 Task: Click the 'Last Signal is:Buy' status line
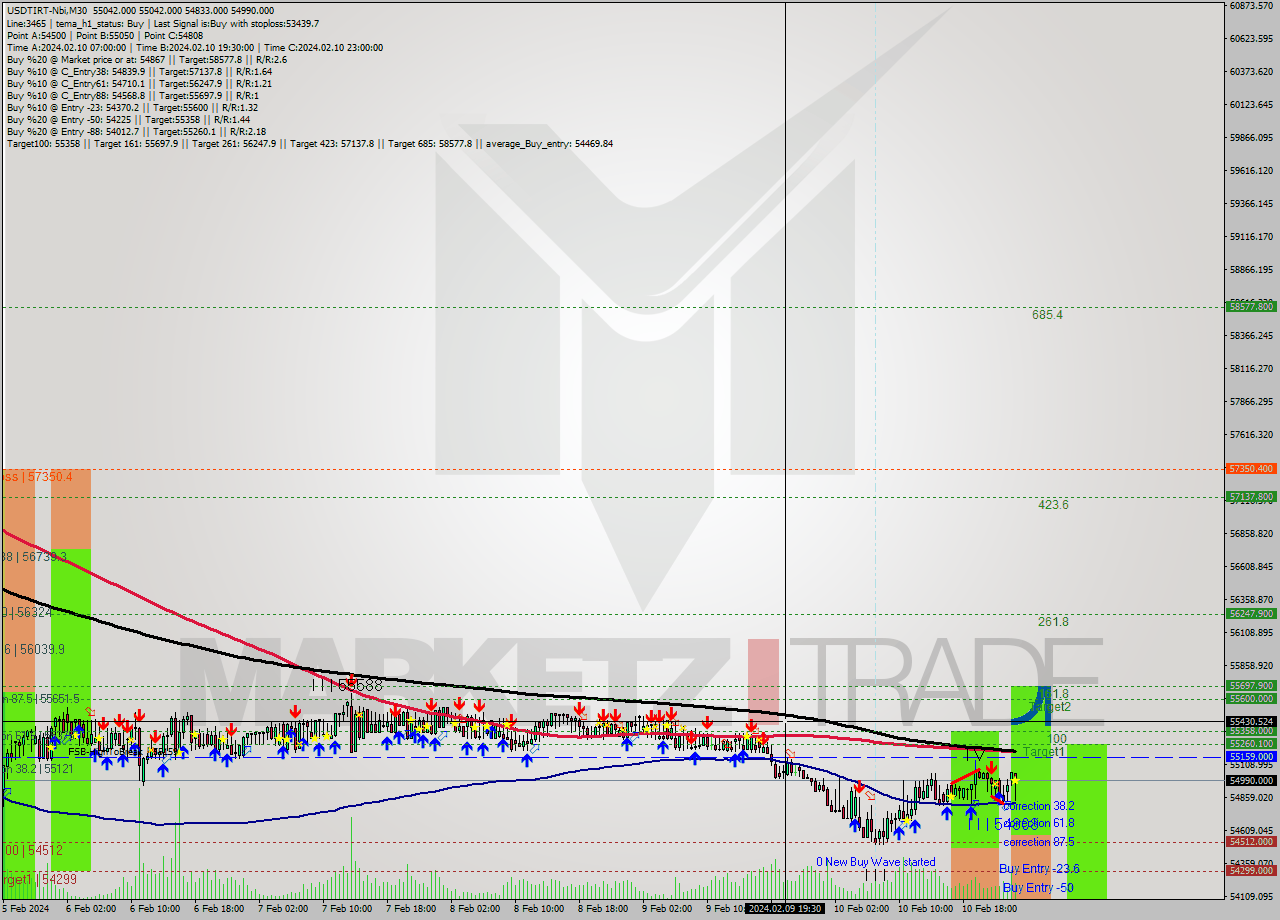tap(237, 22)
